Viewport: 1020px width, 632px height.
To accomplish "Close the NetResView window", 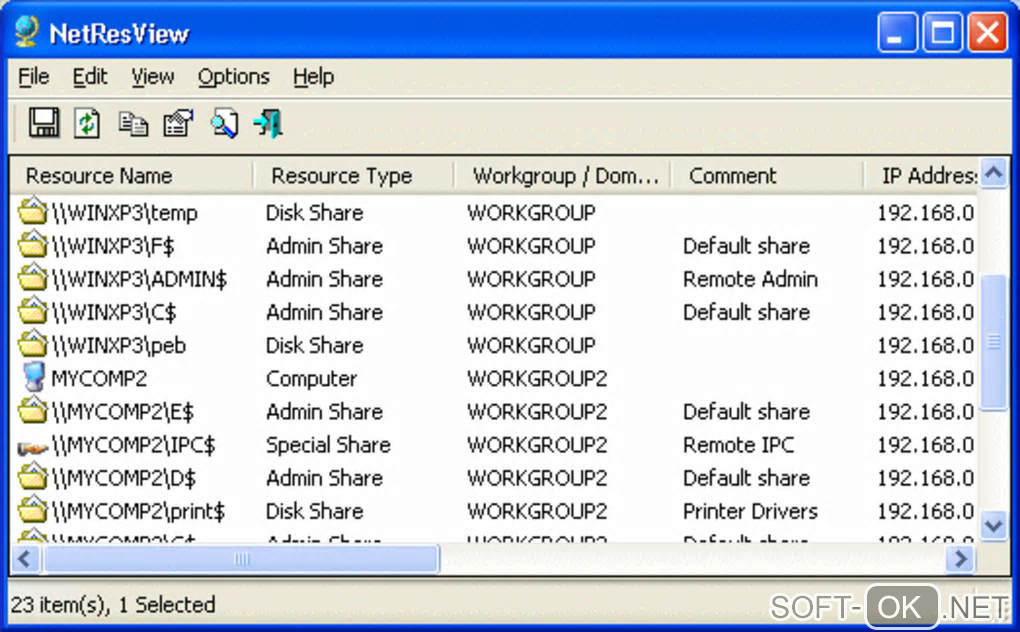I will tap(987, 33).
